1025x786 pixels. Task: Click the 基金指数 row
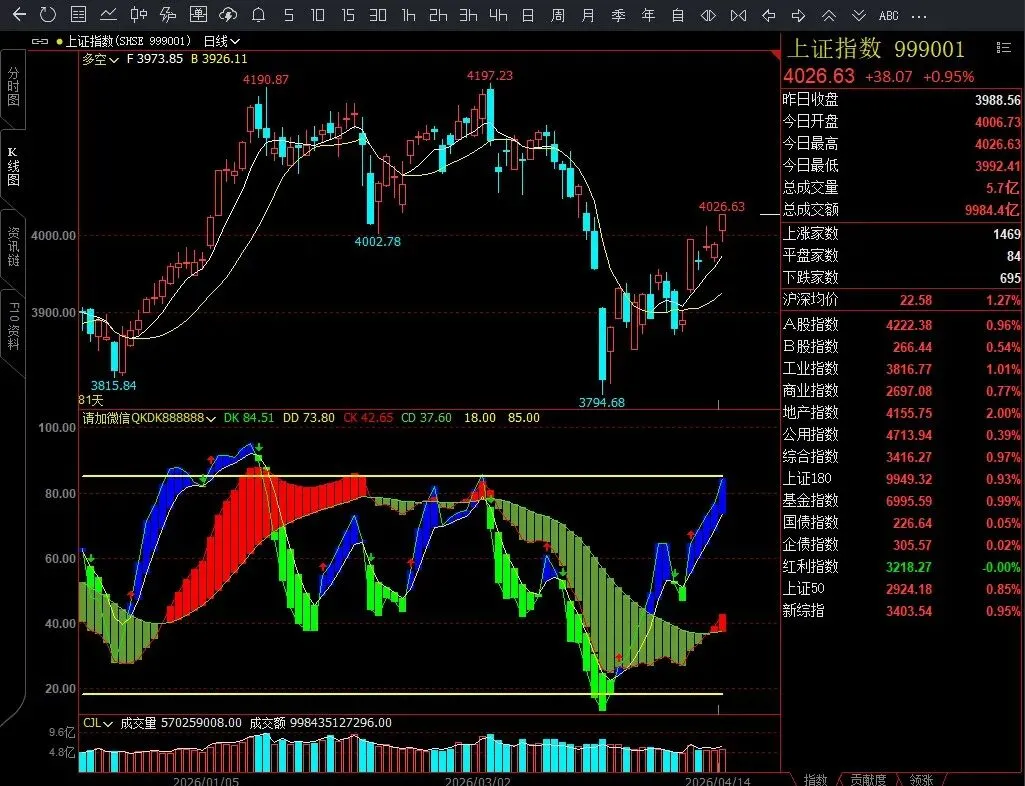click(x=901, y=501)
